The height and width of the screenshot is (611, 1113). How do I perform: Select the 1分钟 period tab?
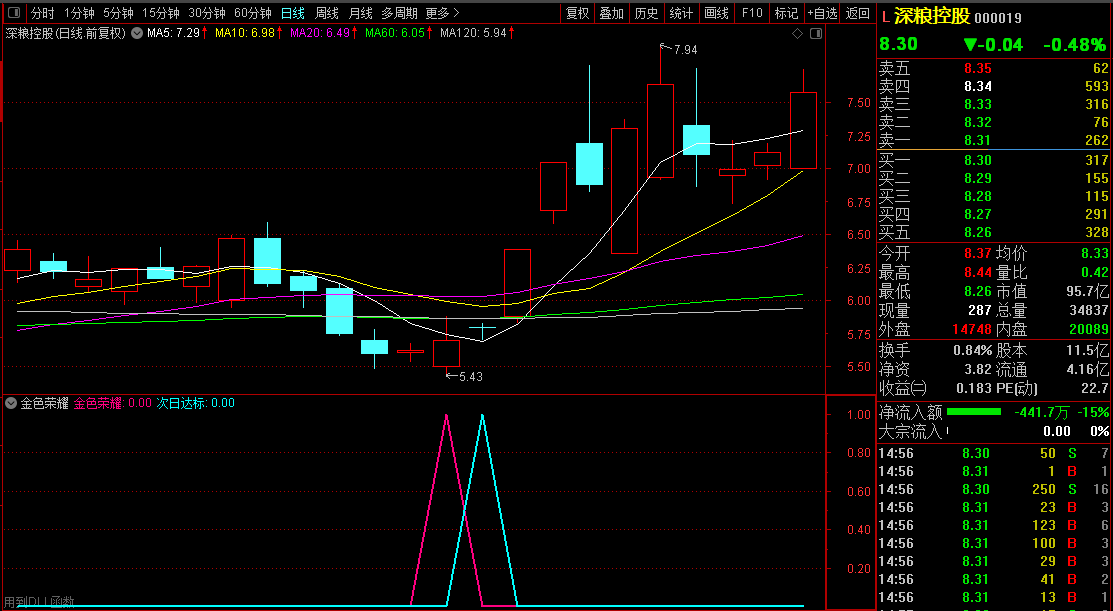pos(79,13)
